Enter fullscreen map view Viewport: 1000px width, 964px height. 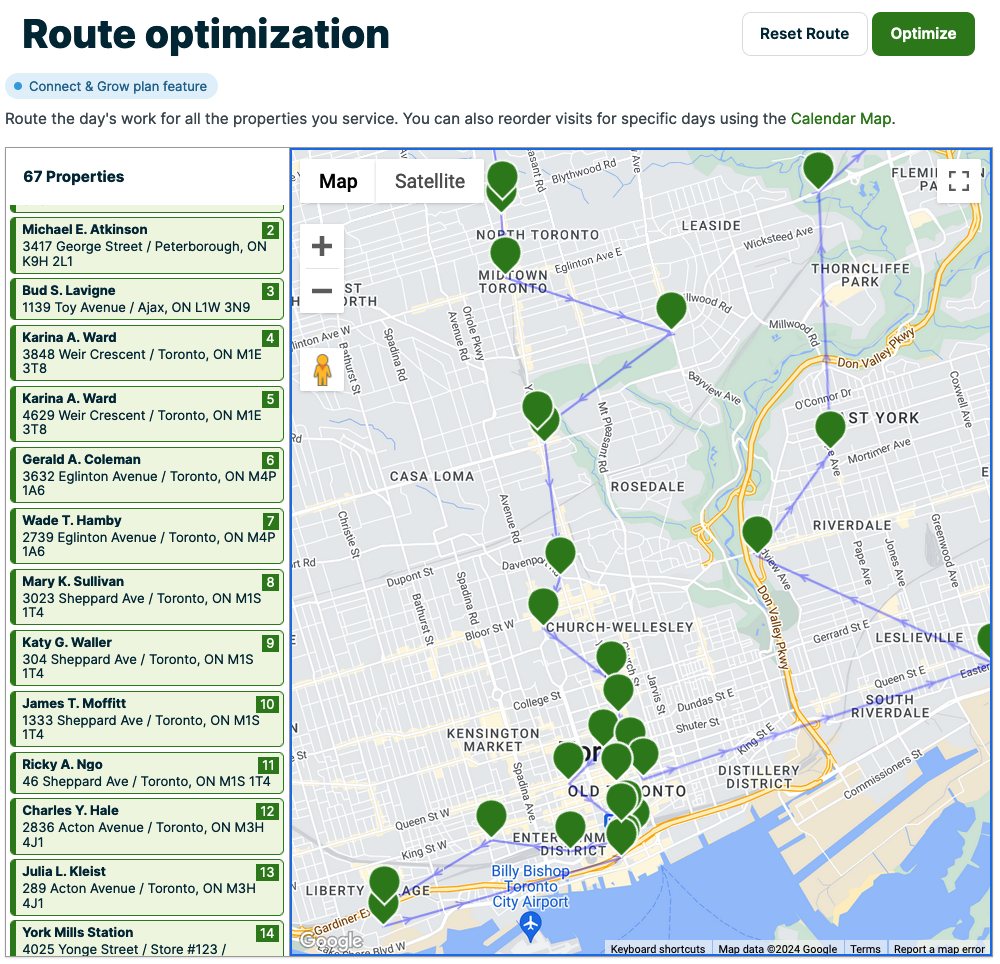coord(958,181)
